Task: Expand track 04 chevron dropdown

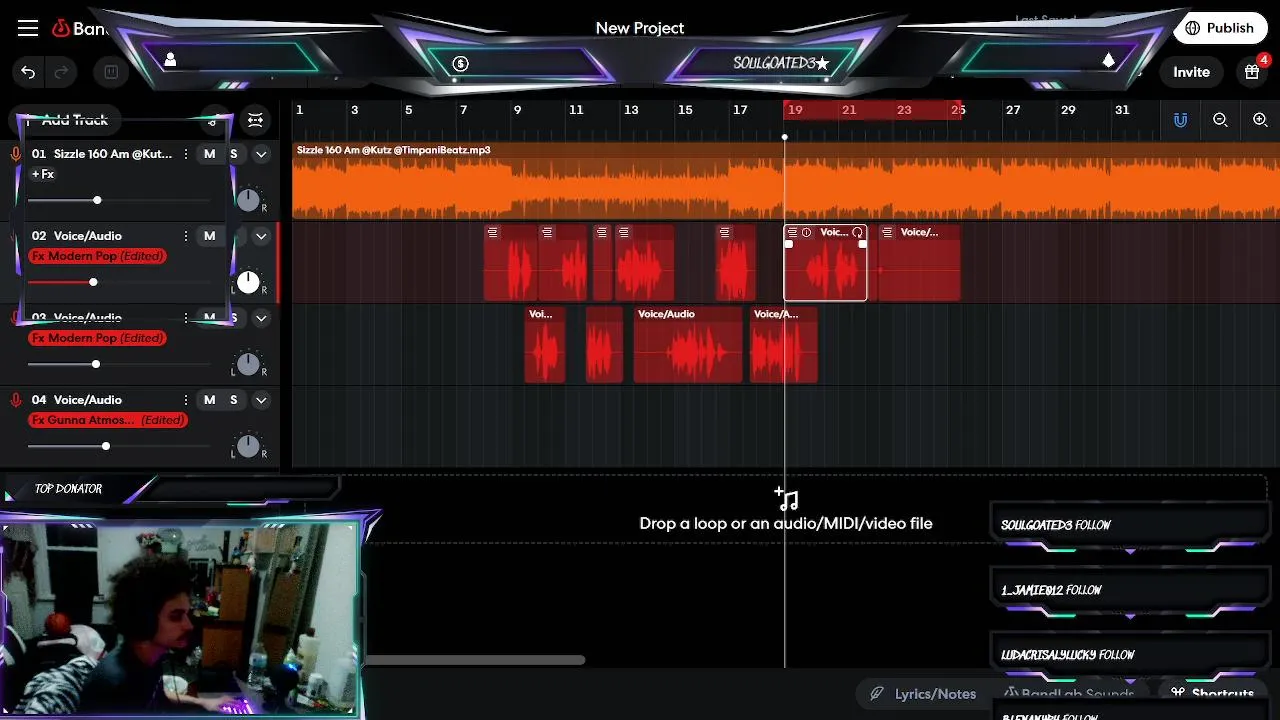Action: coord(261,400)
